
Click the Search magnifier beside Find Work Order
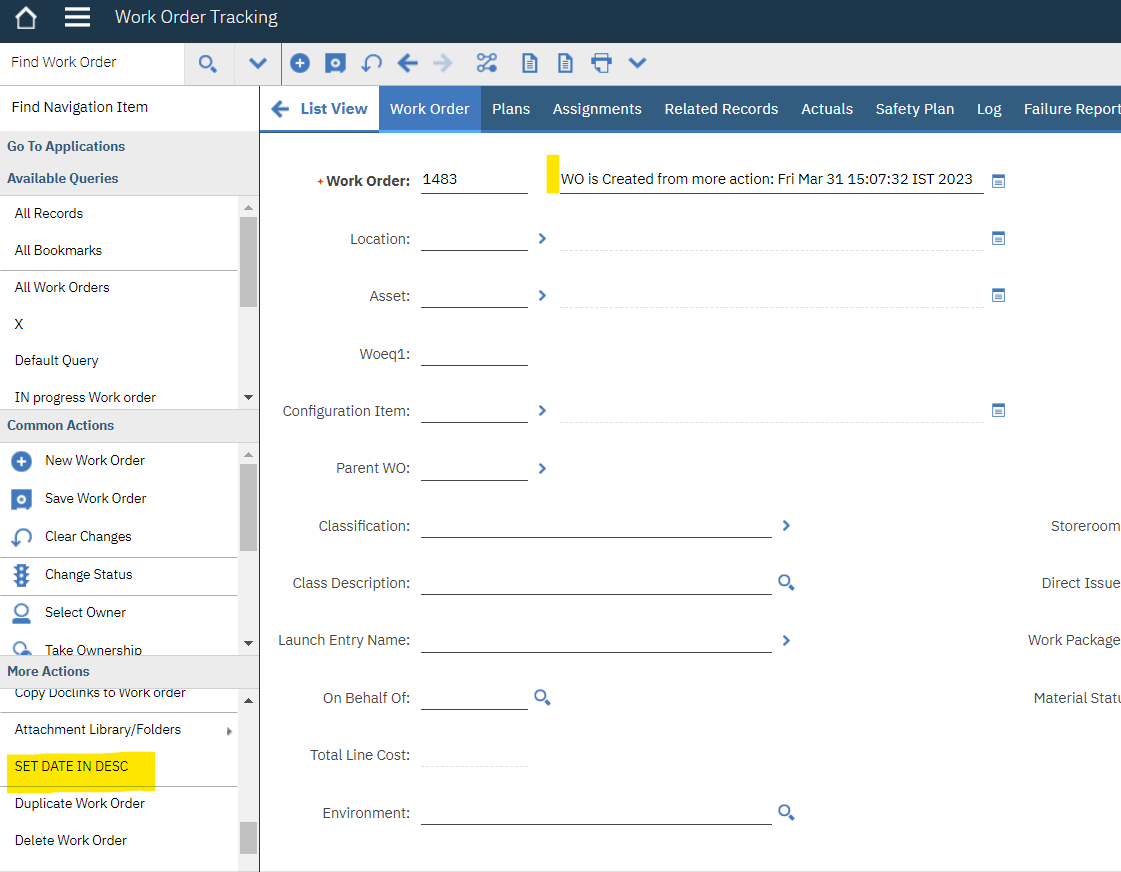[208, 62]
